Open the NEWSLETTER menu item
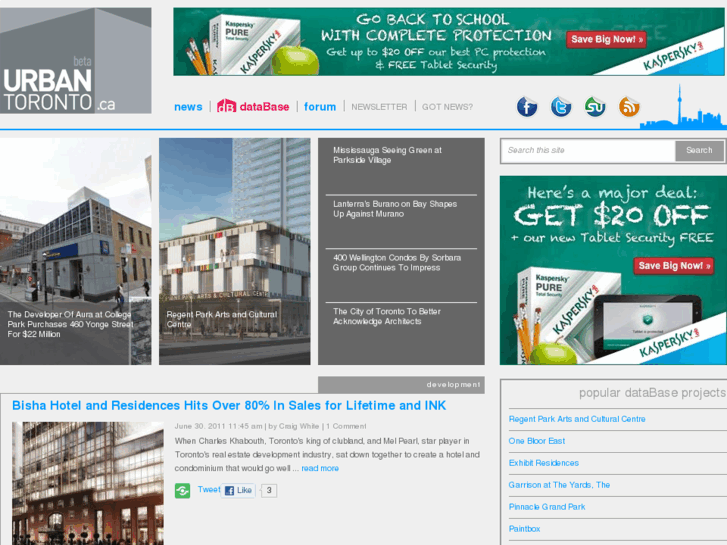Screen dimensions: 727x545 tap(379, 107)
